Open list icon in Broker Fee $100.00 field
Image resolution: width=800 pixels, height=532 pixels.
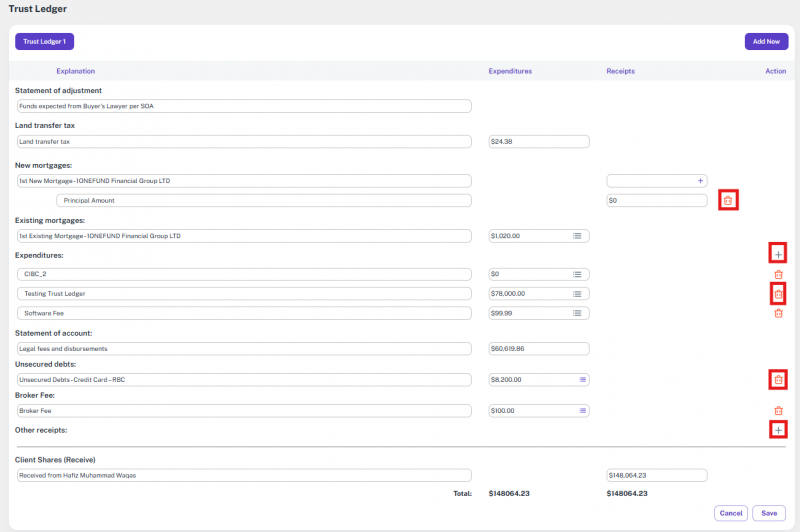click(x=582, y=410)
